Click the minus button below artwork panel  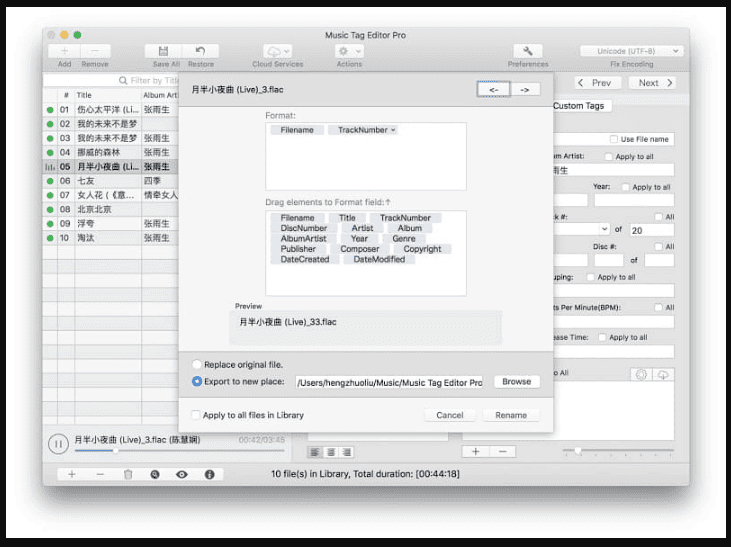[x=503, y=451]
